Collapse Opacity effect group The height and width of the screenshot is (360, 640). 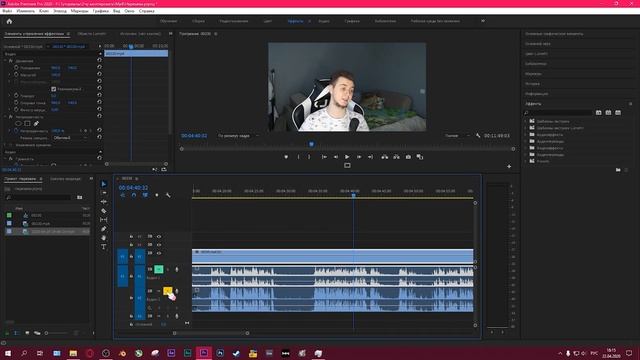click(x=6, y=117)
